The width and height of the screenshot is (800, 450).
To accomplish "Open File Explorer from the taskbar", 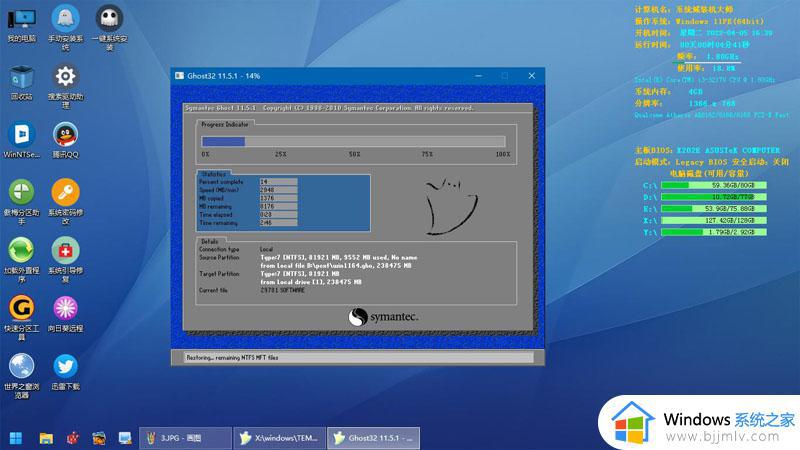I will [46, 438].
